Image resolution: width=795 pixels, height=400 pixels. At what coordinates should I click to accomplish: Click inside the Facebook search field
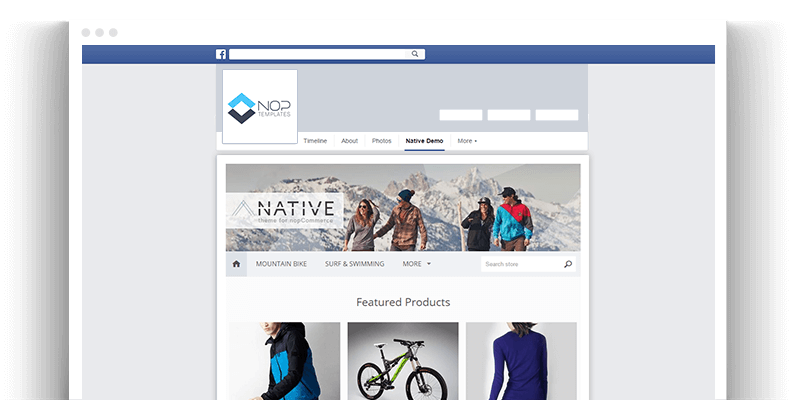point(319,54)
